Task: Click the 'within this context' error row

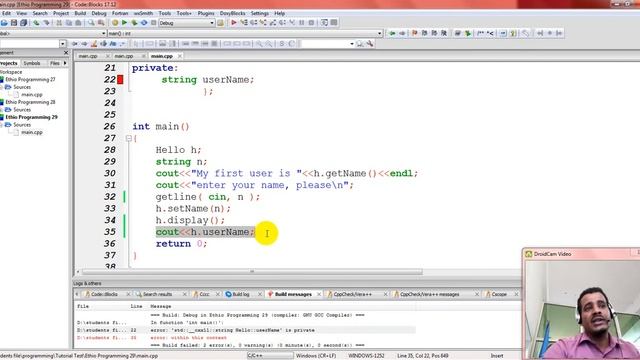Action: point(245,338)
